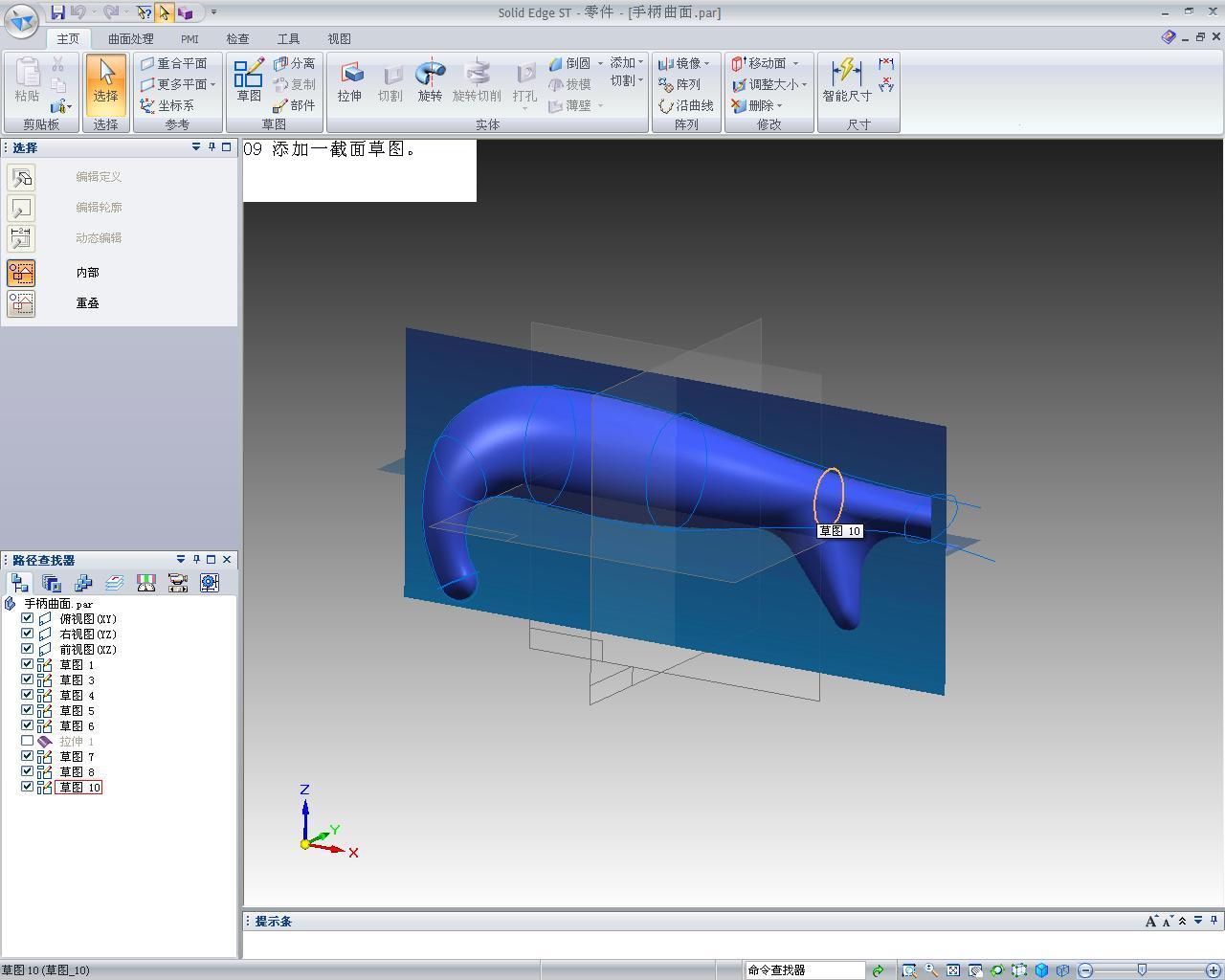Click the green arrow beside command finder
Image resolution: width=1225 pixels, height=980 pixels.
tap(878, 970)
